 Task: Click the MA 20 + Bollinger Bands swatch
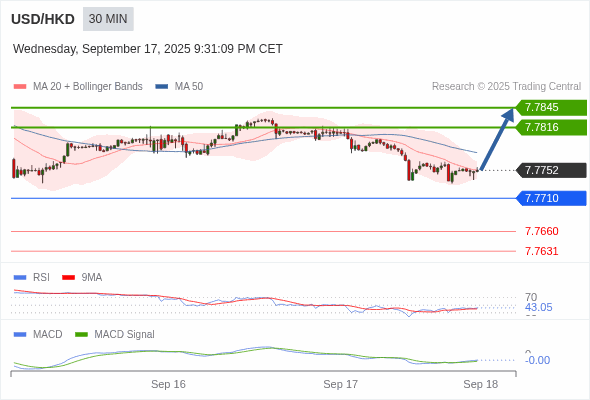(x=20, y=87)
